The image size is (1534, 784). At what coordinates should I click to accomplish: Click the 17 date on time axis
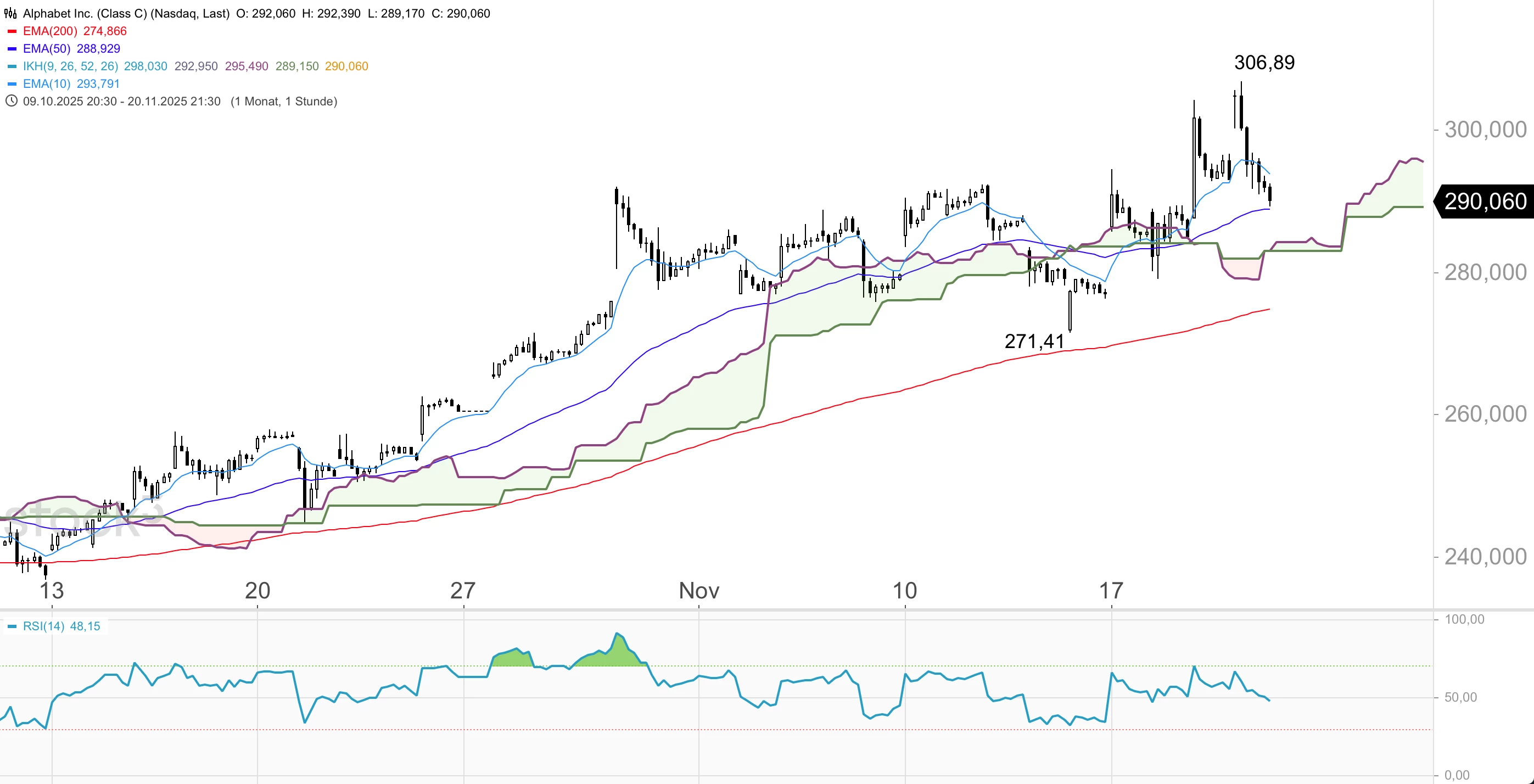(1111, 591)
